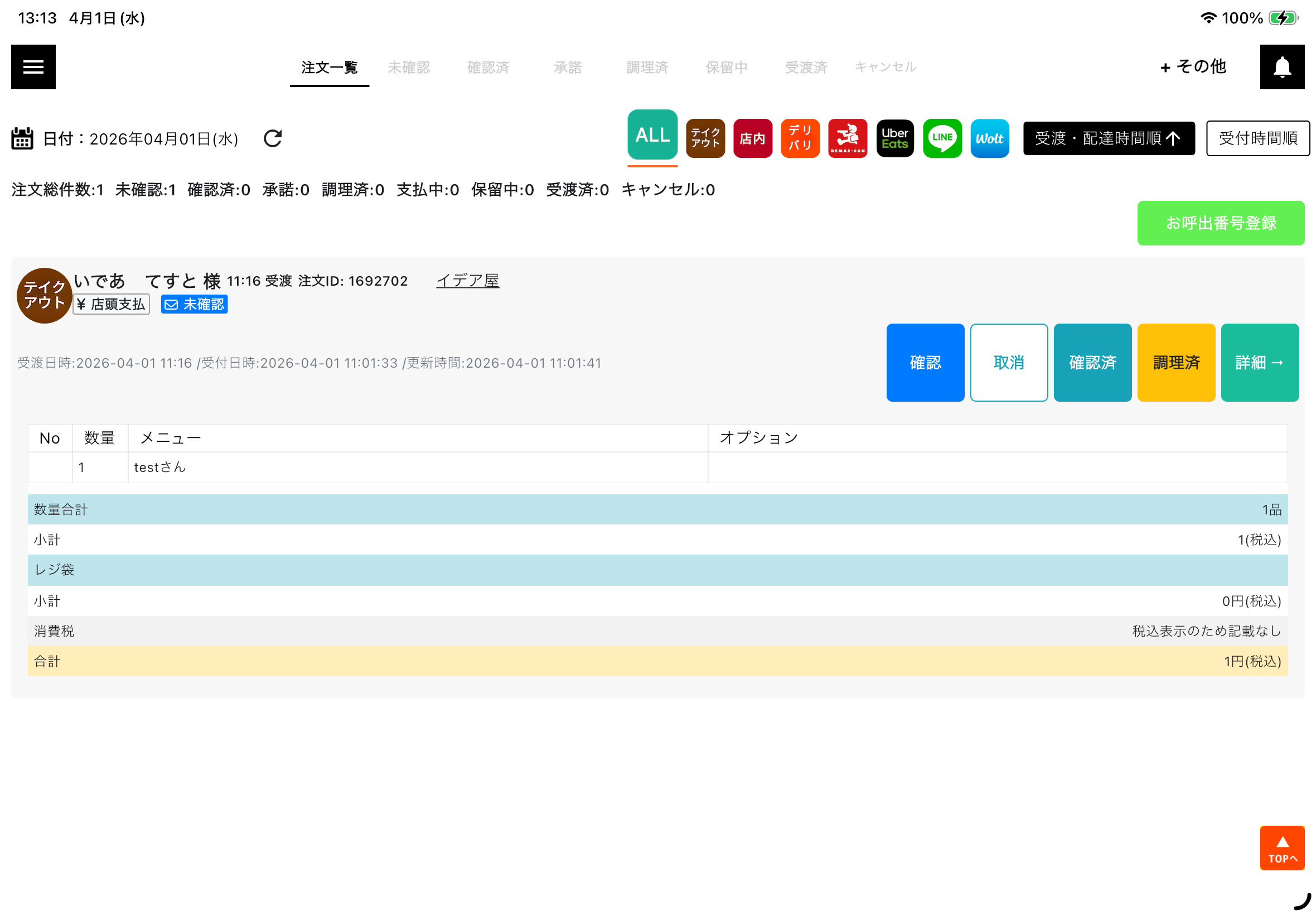Click the teal 確認済 order button

pos(1092,362)
